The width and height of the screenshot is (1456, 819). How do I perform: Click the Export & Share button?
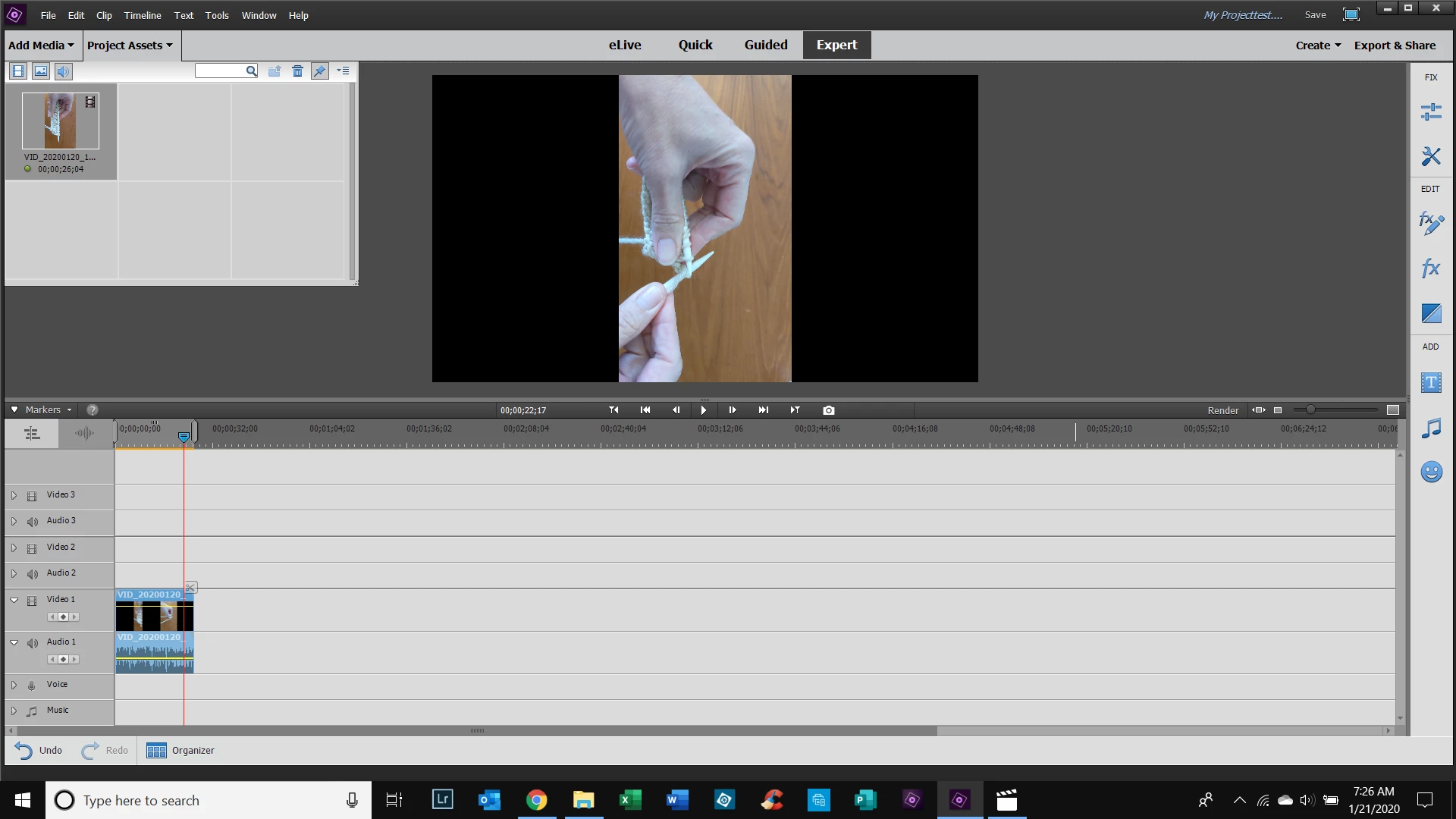pos(1395,45)
